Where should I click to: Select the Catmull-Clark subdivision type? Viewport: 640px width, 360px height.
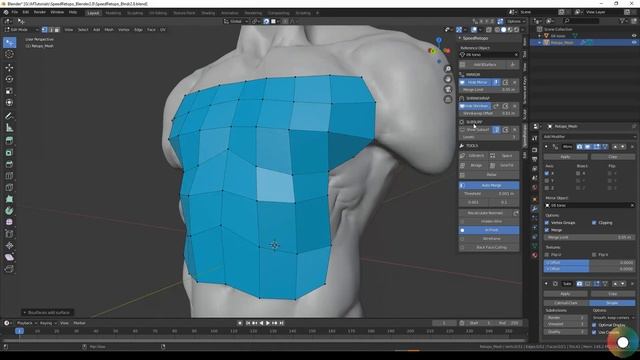coord(566,303)
